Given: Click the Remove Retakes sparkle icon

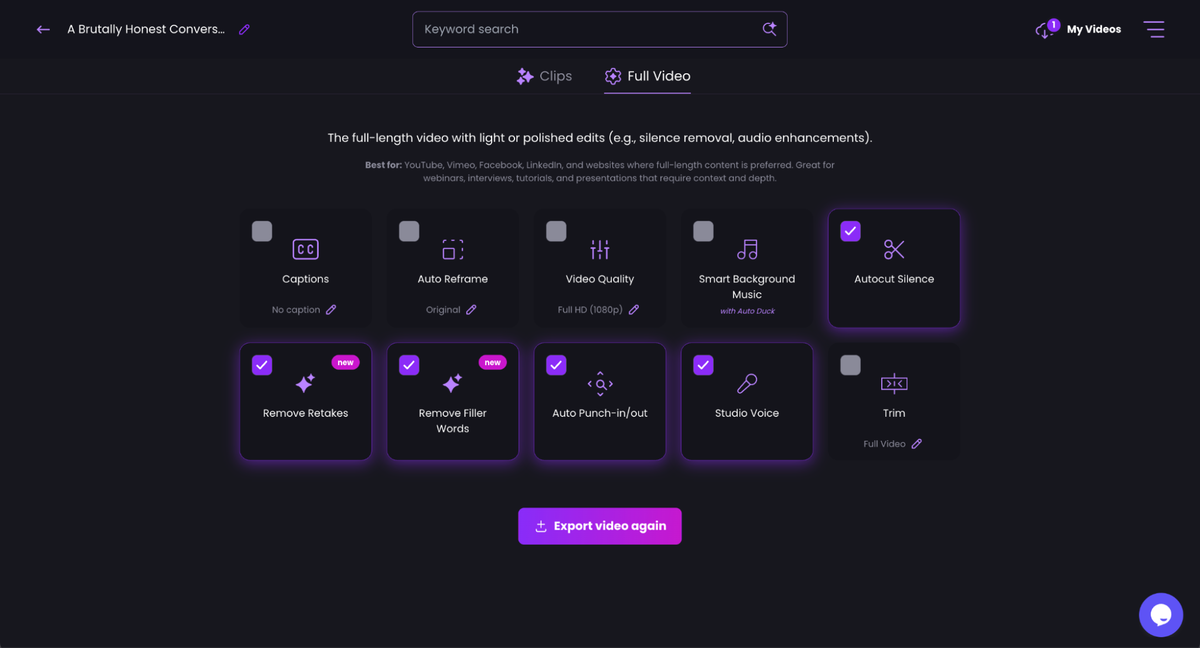Looking at the screenshot, I should [x=305, y=382].
